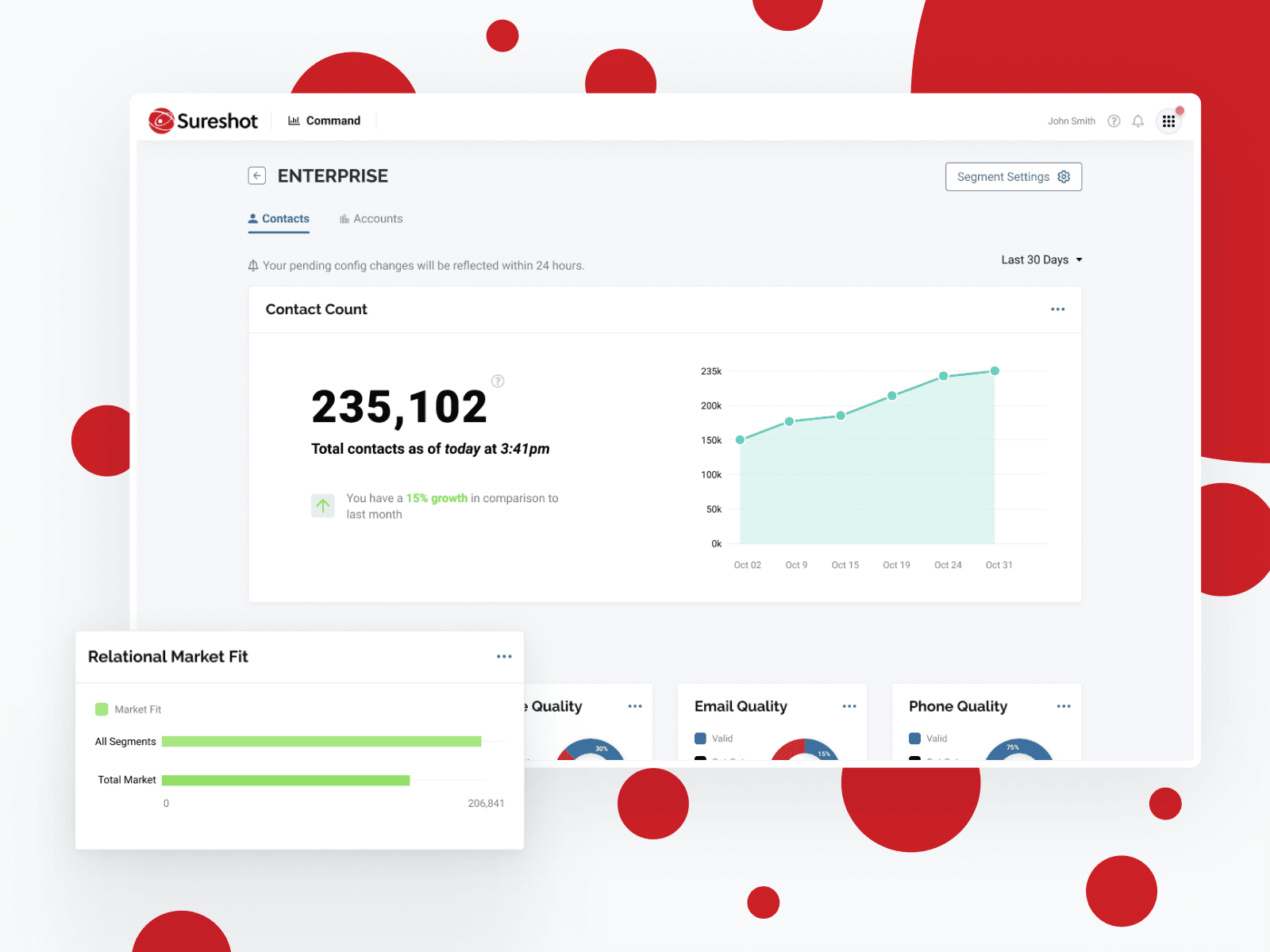Click the info icon beside 235,102
This screenshot has width=1270, height=952.
tap(498, 382)
